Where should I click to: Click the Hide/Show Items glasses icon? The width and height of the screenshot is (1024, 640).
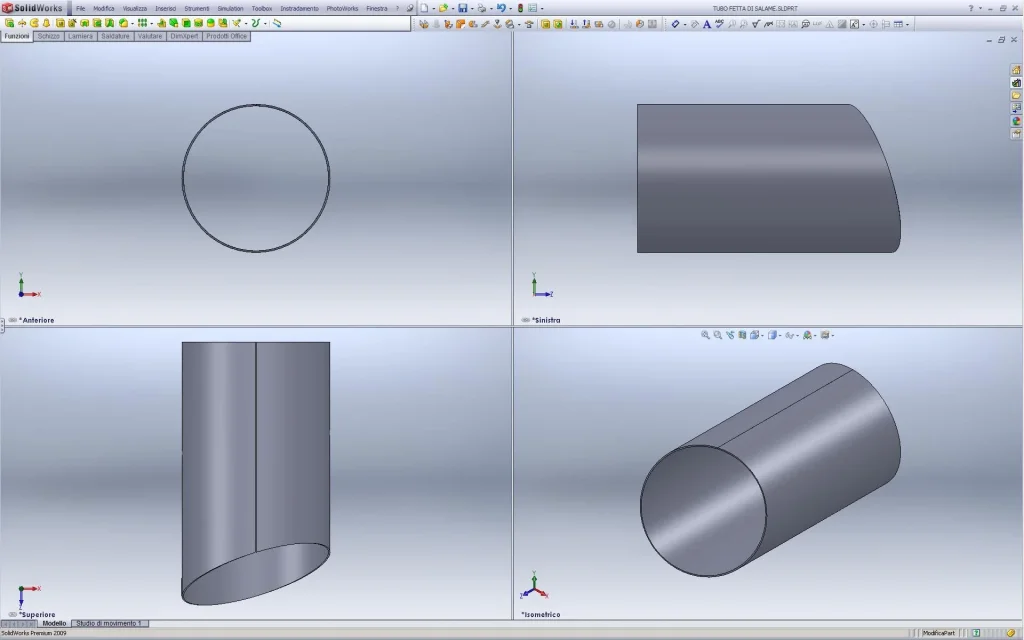click(789, 335)
